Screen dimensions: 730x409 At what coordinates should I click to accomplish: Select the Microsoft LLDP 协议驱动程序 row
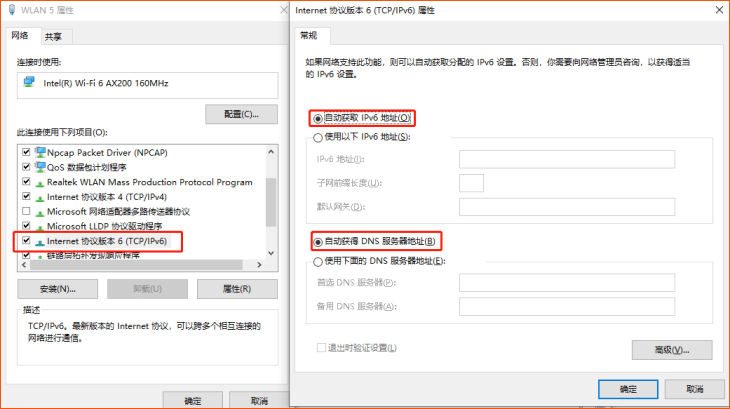coord(104,226)
